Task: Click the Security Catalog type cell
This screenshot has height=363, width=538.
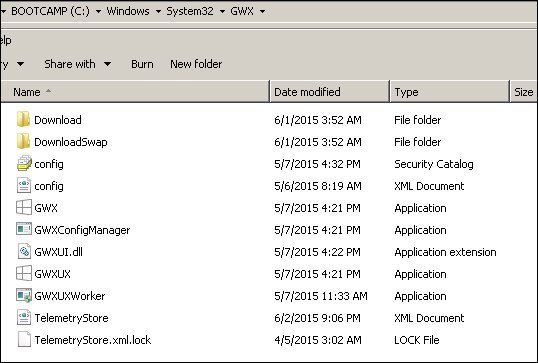Action: [x=434, y=164]
